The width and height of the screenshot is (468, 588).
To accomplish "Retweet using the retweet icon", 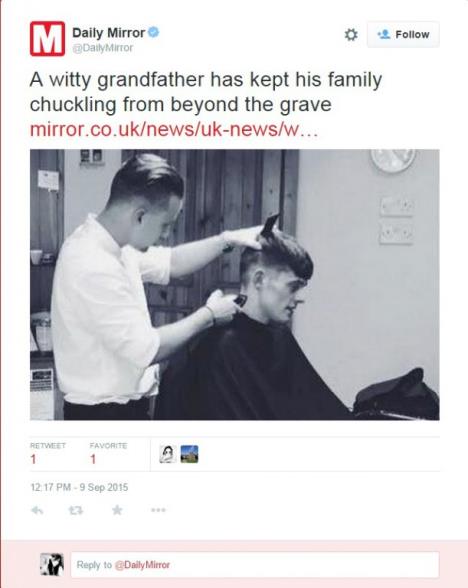I will click(76, 510).
